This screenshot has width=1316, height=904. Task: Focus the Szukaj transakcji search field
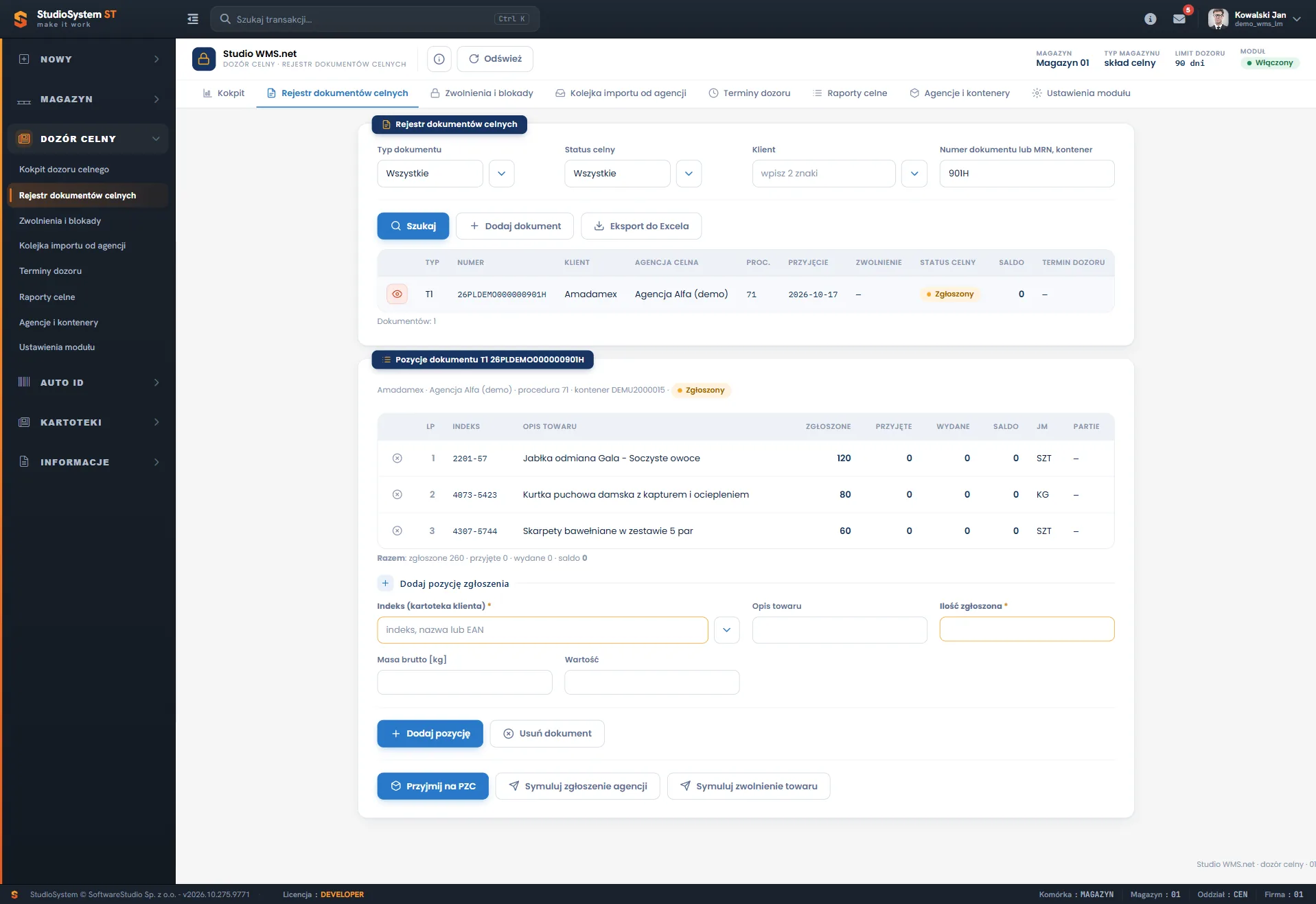pos(375,19)
